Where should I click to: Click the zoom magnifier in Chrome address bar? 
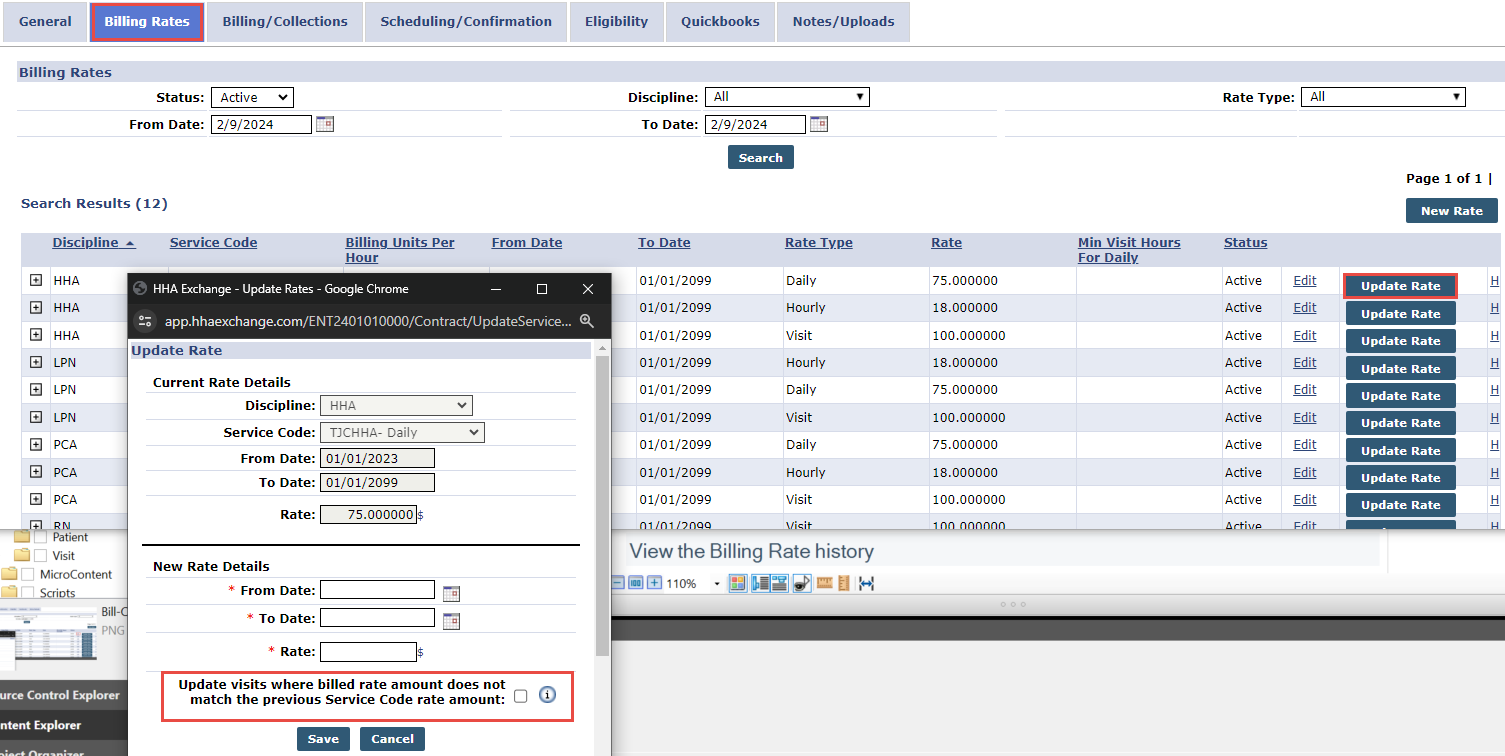click(587, 321)
